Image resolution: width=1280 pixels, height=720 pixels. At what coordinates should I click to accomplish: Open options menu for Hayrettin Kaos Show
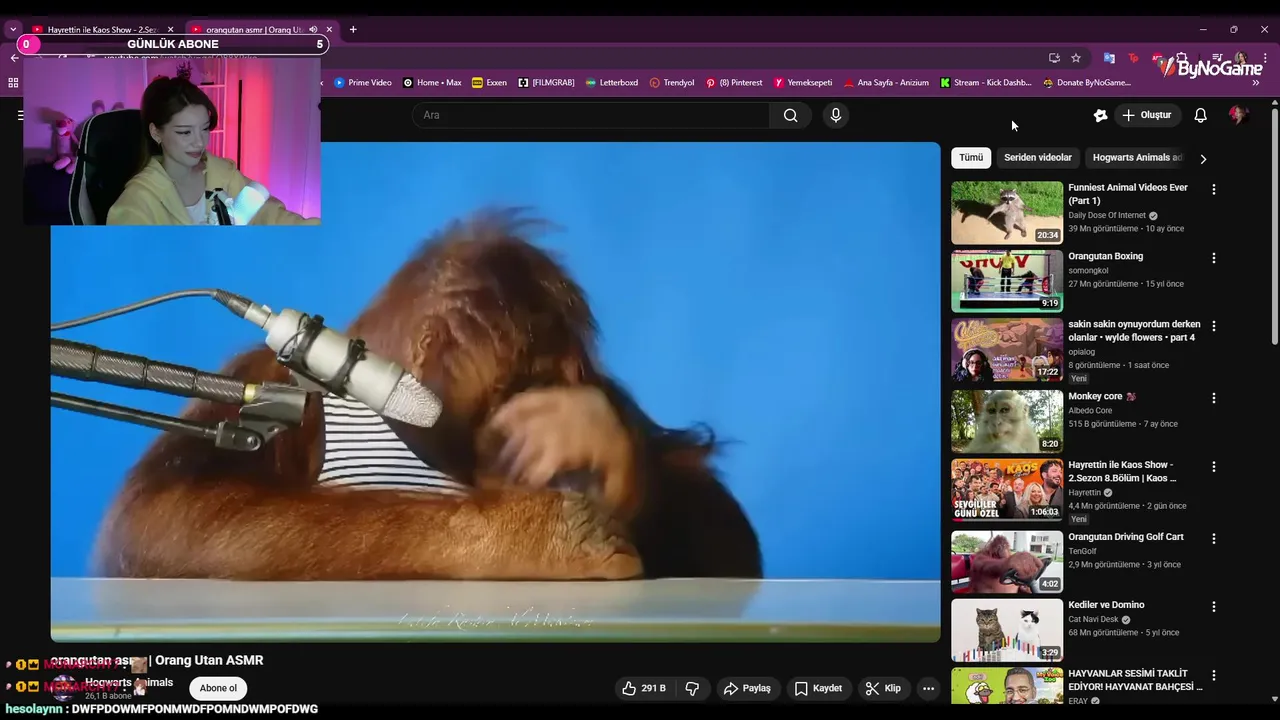1214,467
